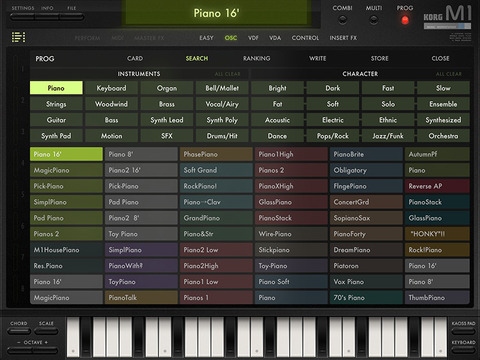Select the Soft Grand program
The width and height of the screenshot is (480, 360).
216,170
